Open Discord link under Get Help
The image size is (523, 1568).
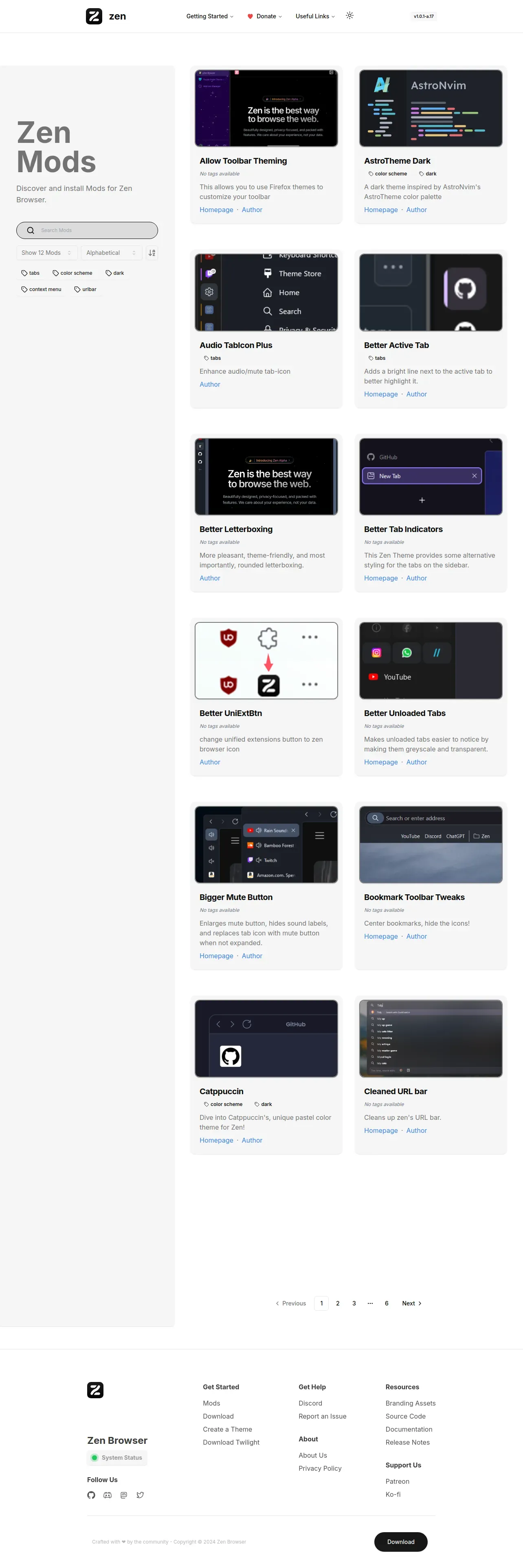point(310,1403)
